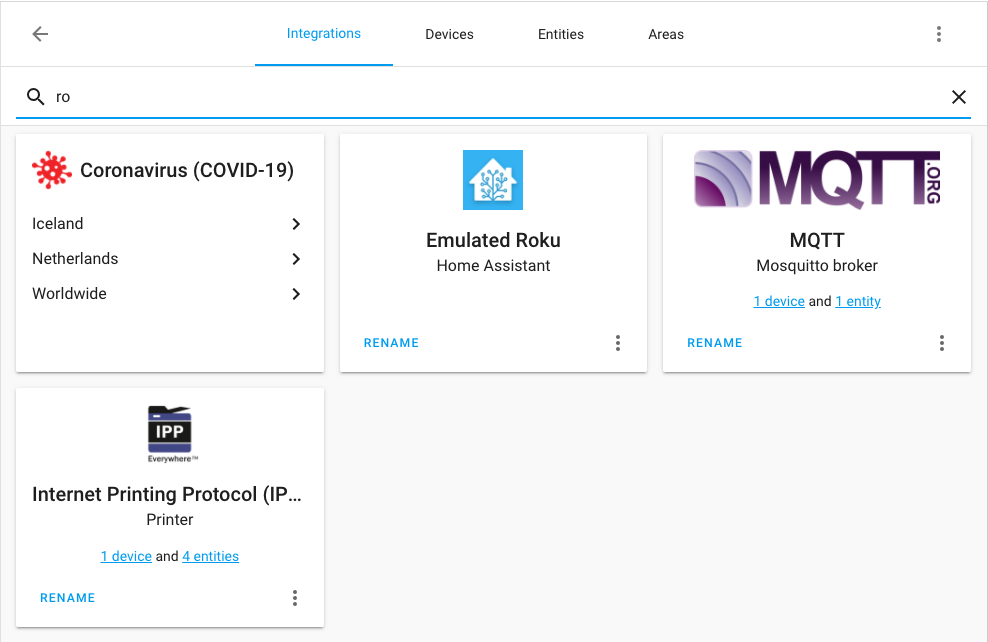This screenshot has width=988, height=642.
Task: Open the 1 entity link under MQTT
Action: click(858, 301)
